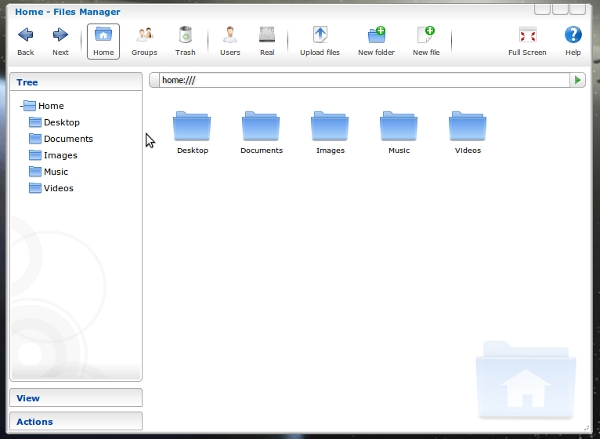
Task: Go back with the Back arrow
Action: [26, 41]
